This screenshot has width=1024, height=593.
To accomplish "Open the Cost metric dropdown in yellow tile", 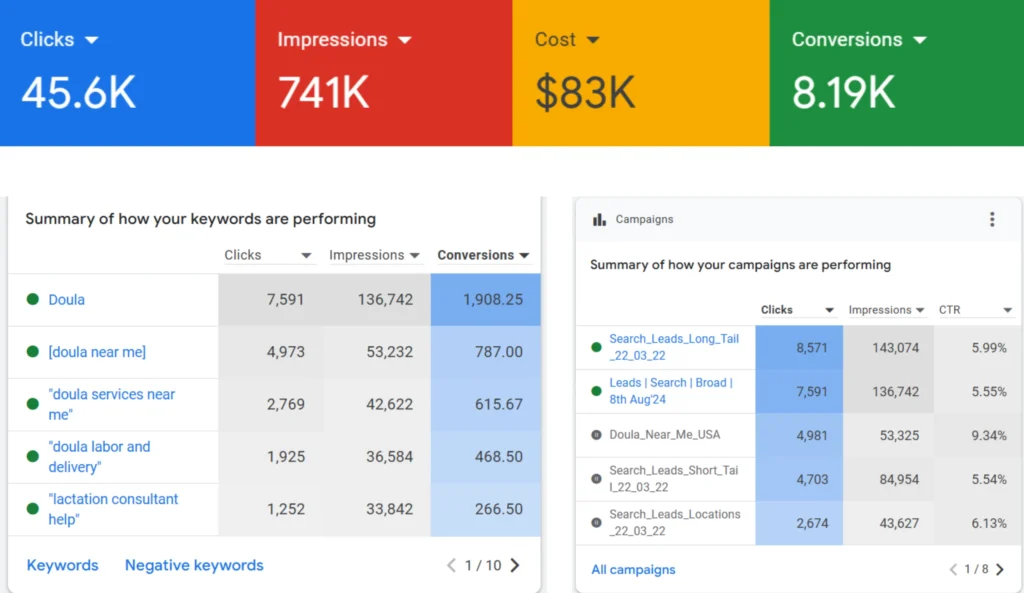I will (593, 40).
